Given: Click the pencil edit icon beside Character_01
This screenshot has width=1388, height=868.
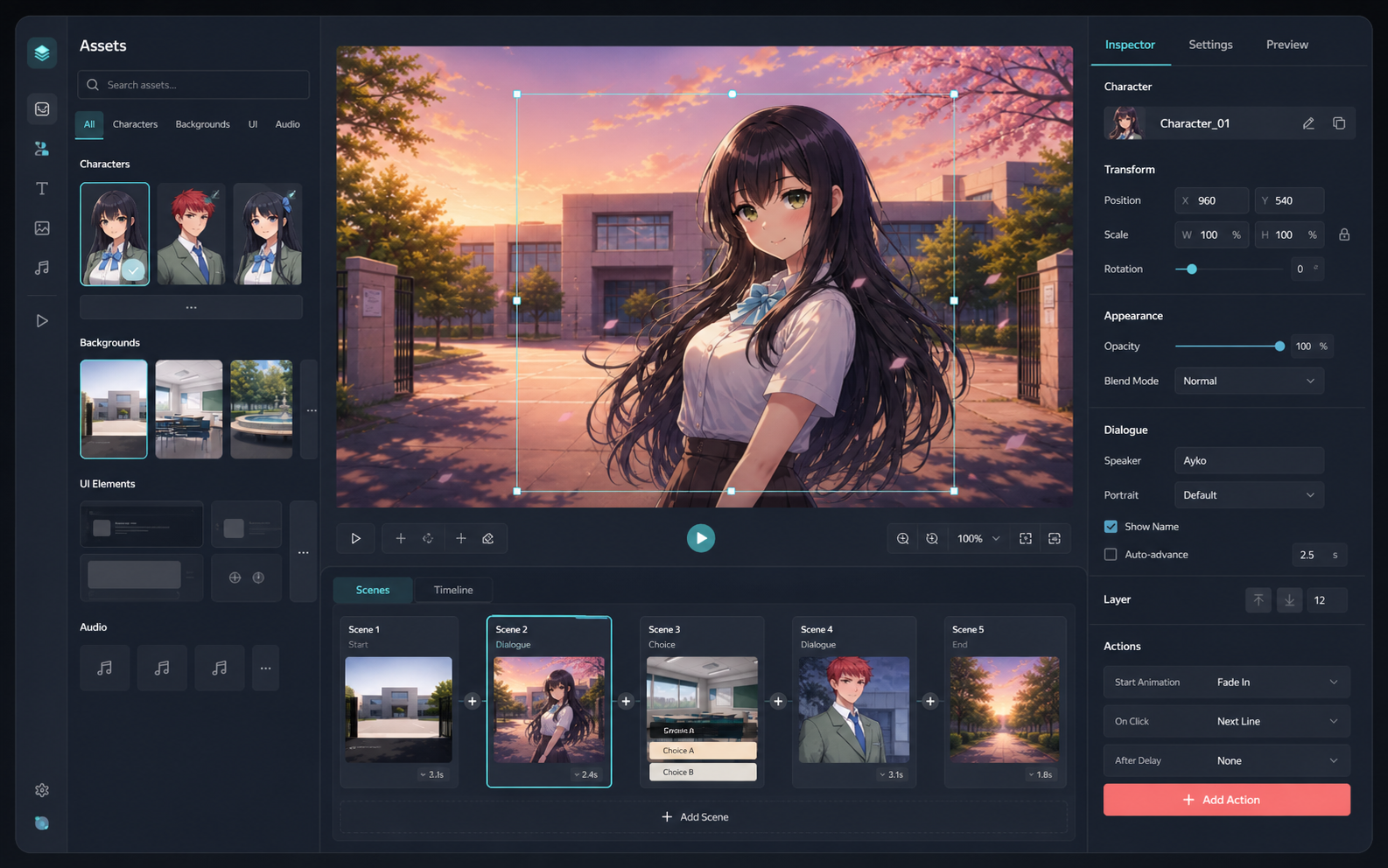Looking at the screenshot, I should click(x=1308, y=123).
